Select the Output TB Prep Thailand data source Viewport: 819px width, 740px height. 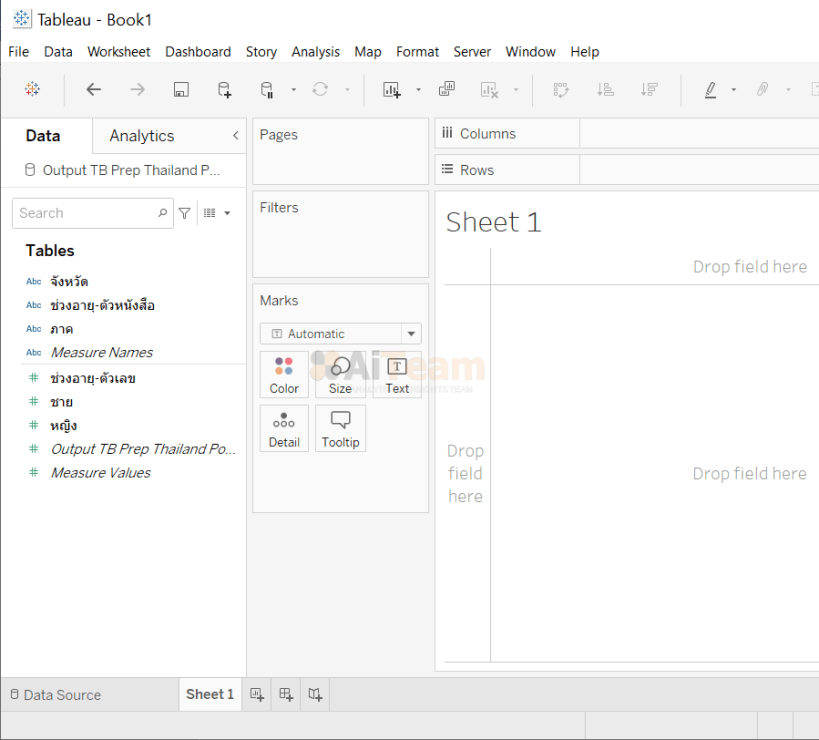point(123,170)
